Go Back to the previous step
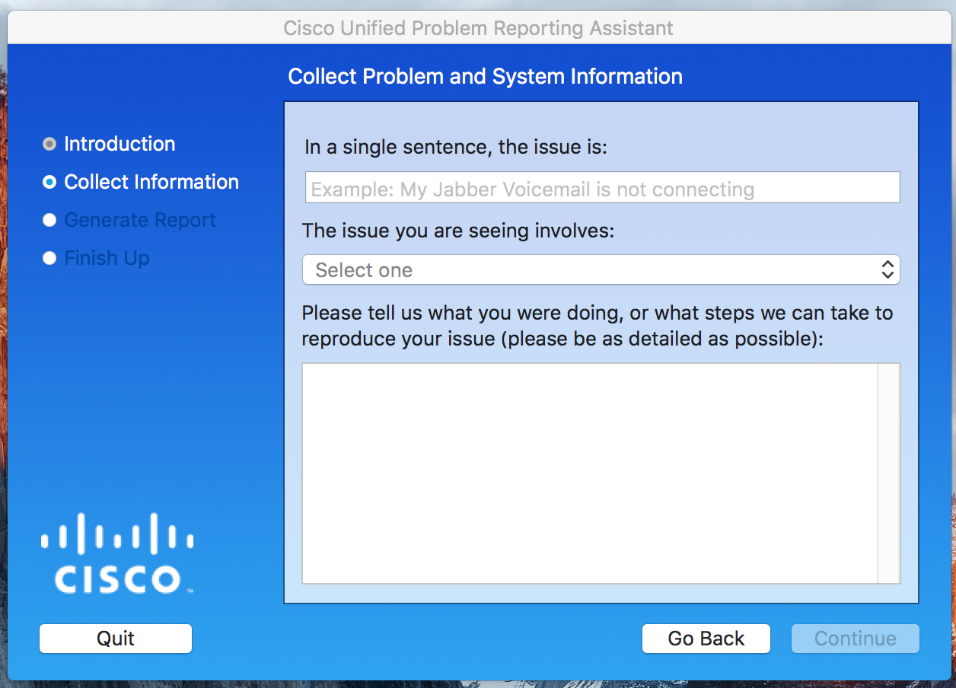956x688 pixels. point(706,639)
